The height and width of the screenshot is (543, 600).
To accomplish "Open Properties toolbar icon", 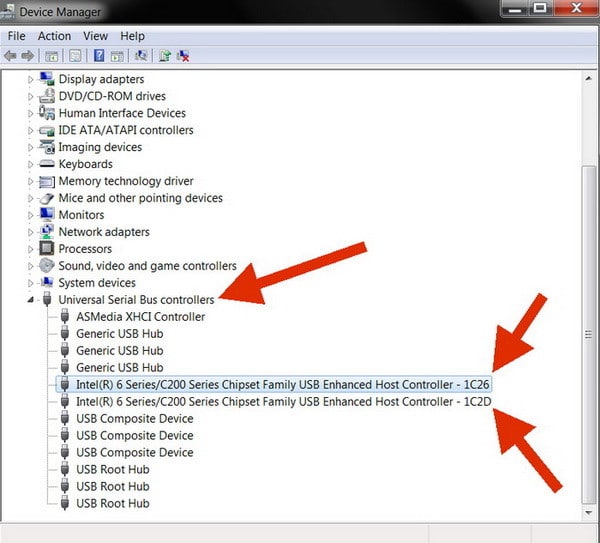I will (75, 56).
